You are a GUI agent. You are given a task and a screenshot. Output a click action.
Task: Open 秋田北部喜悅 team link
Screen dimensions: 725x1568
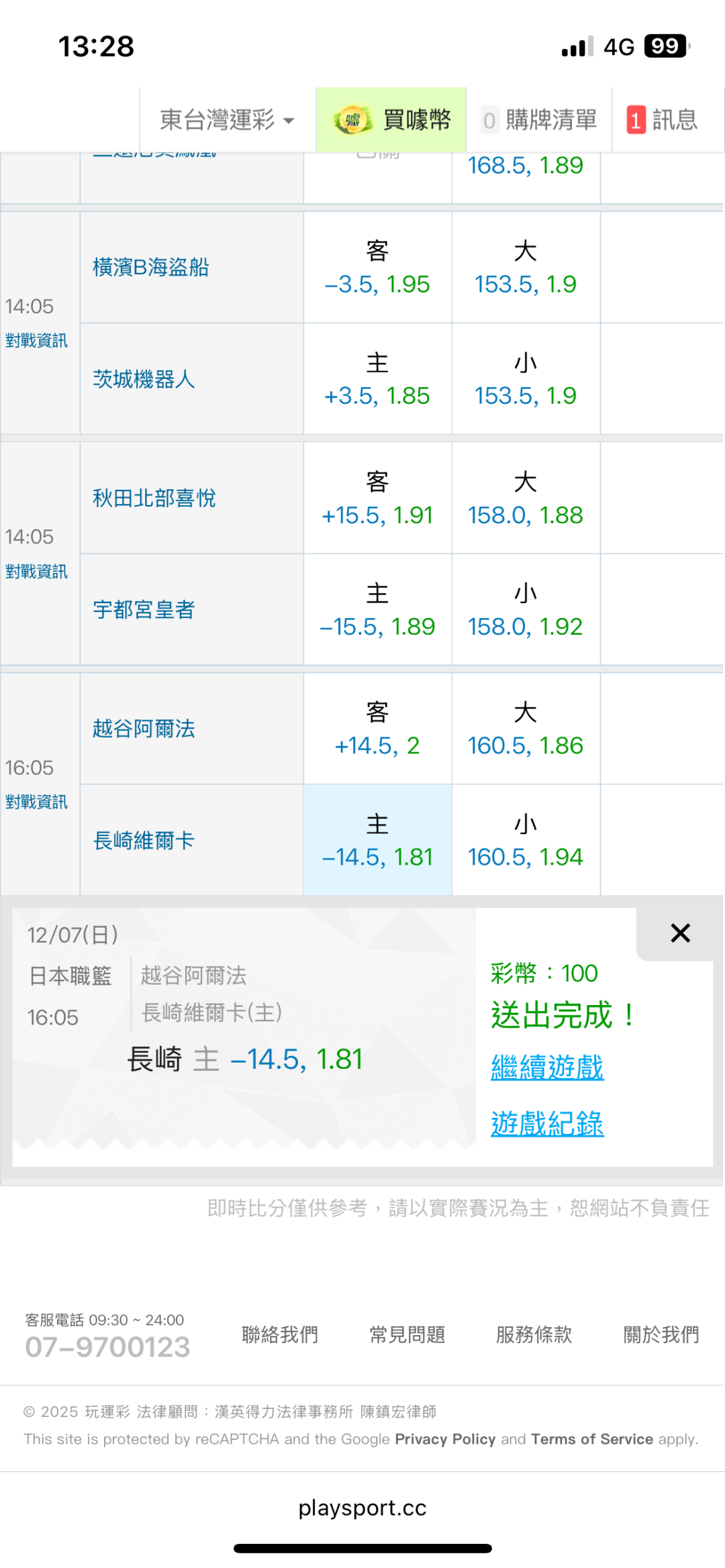pos(154,499)
